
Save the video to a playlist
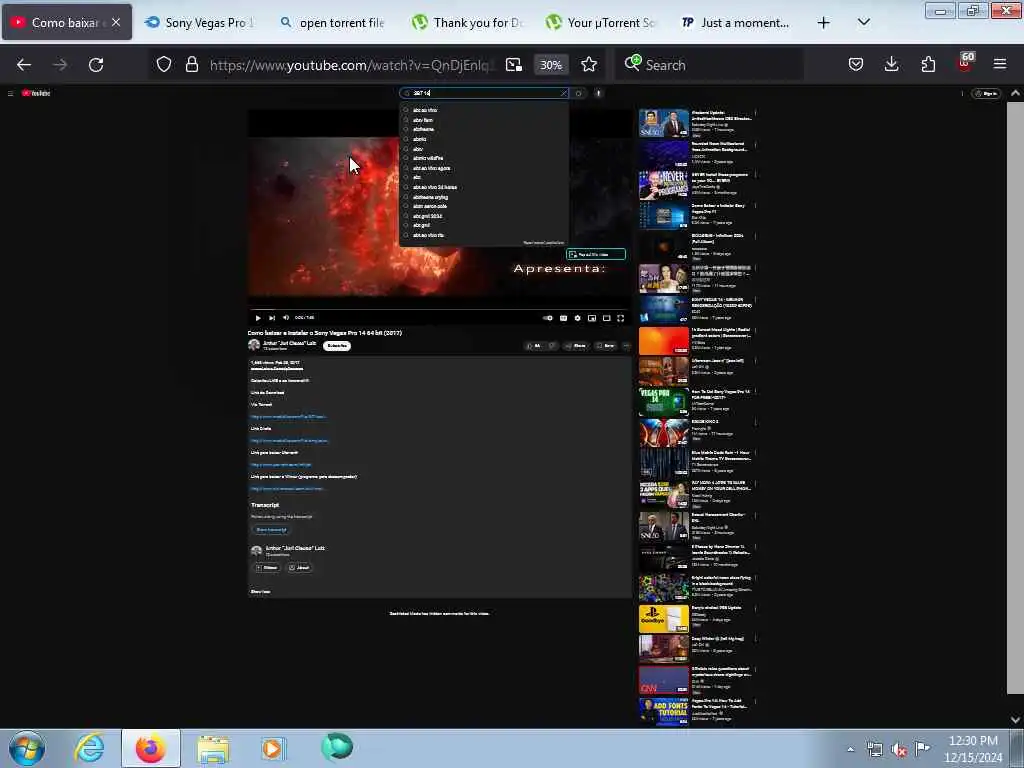[605, 345]
